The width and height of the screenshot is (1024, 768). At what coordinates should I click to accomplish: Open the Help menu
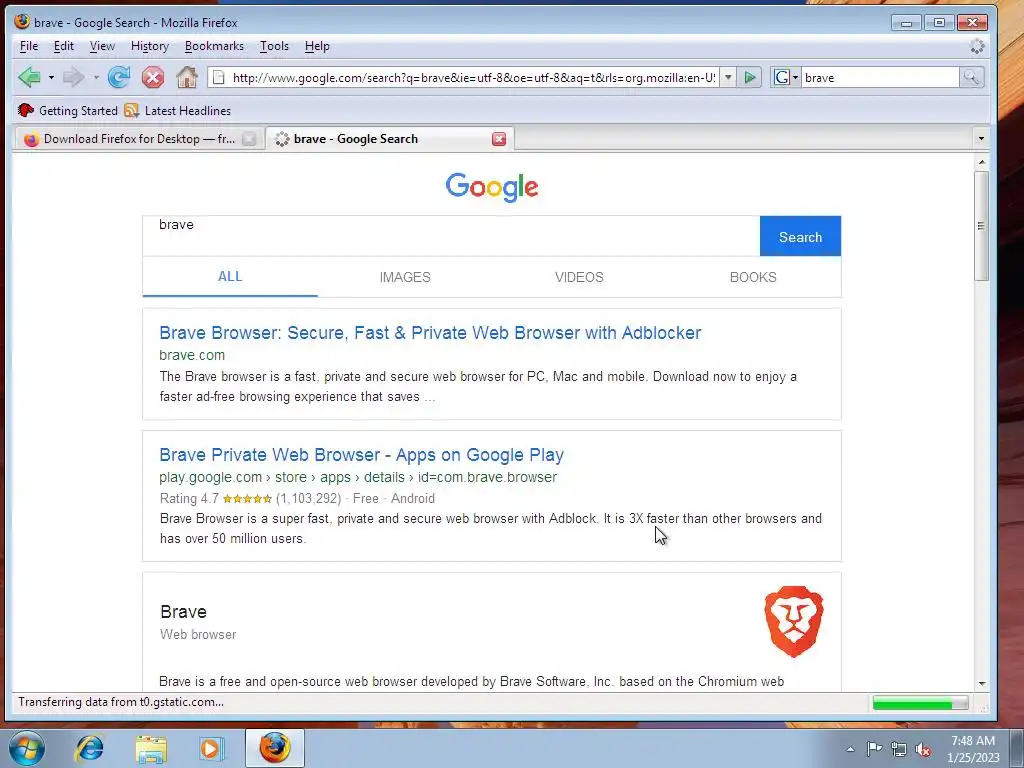tap(317, 46)
